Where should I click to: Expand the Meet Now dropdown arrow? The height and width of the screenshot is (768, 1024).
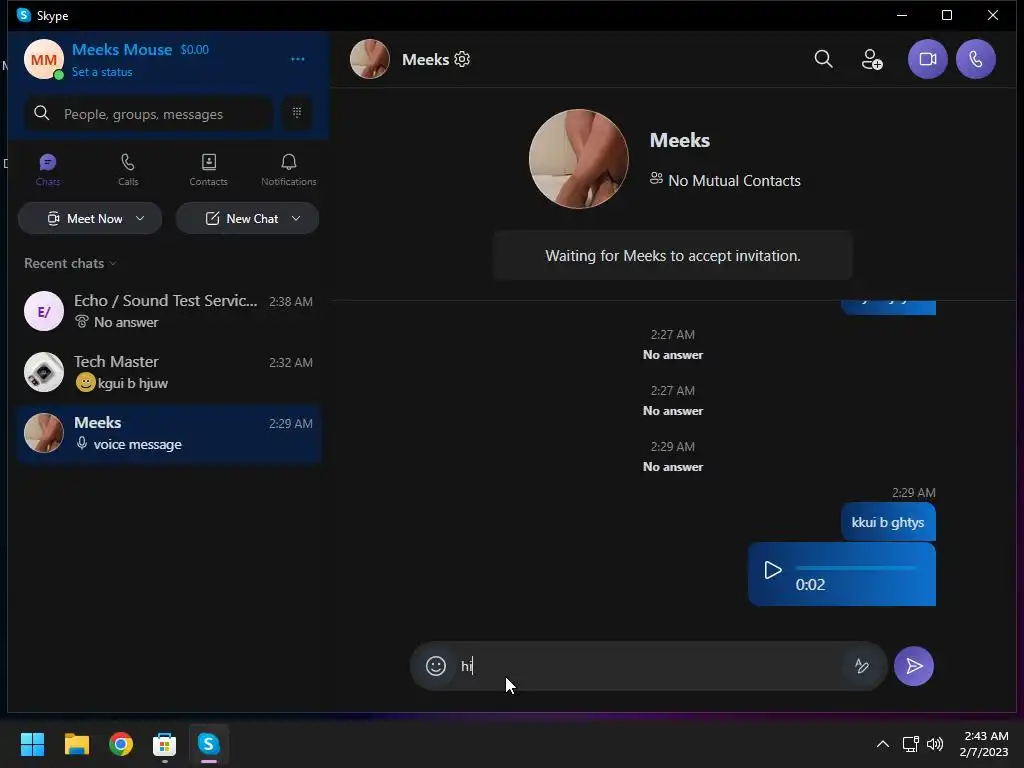[140, 218]
